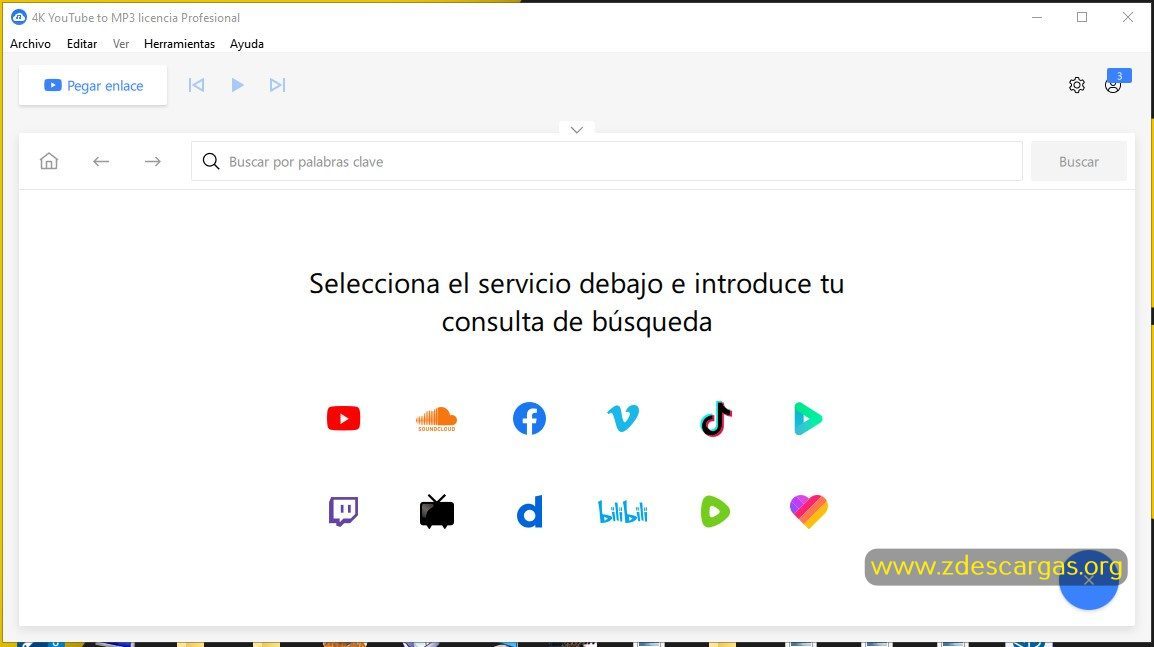Viewport: 1154px width, 647px height.
Task: Open the Editar menu
Action: pyautogui.click(x=82, y=43)
